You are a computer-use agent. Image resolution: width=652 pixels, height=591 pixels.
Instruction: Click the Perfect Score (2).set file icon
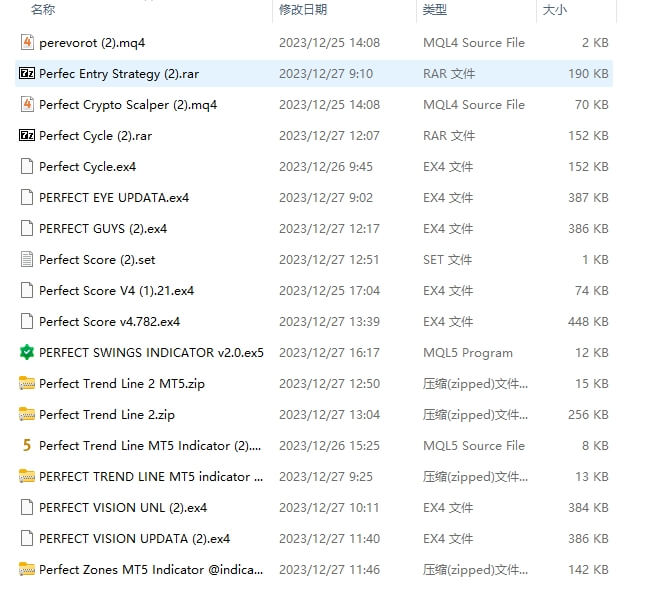coord(27,260)
